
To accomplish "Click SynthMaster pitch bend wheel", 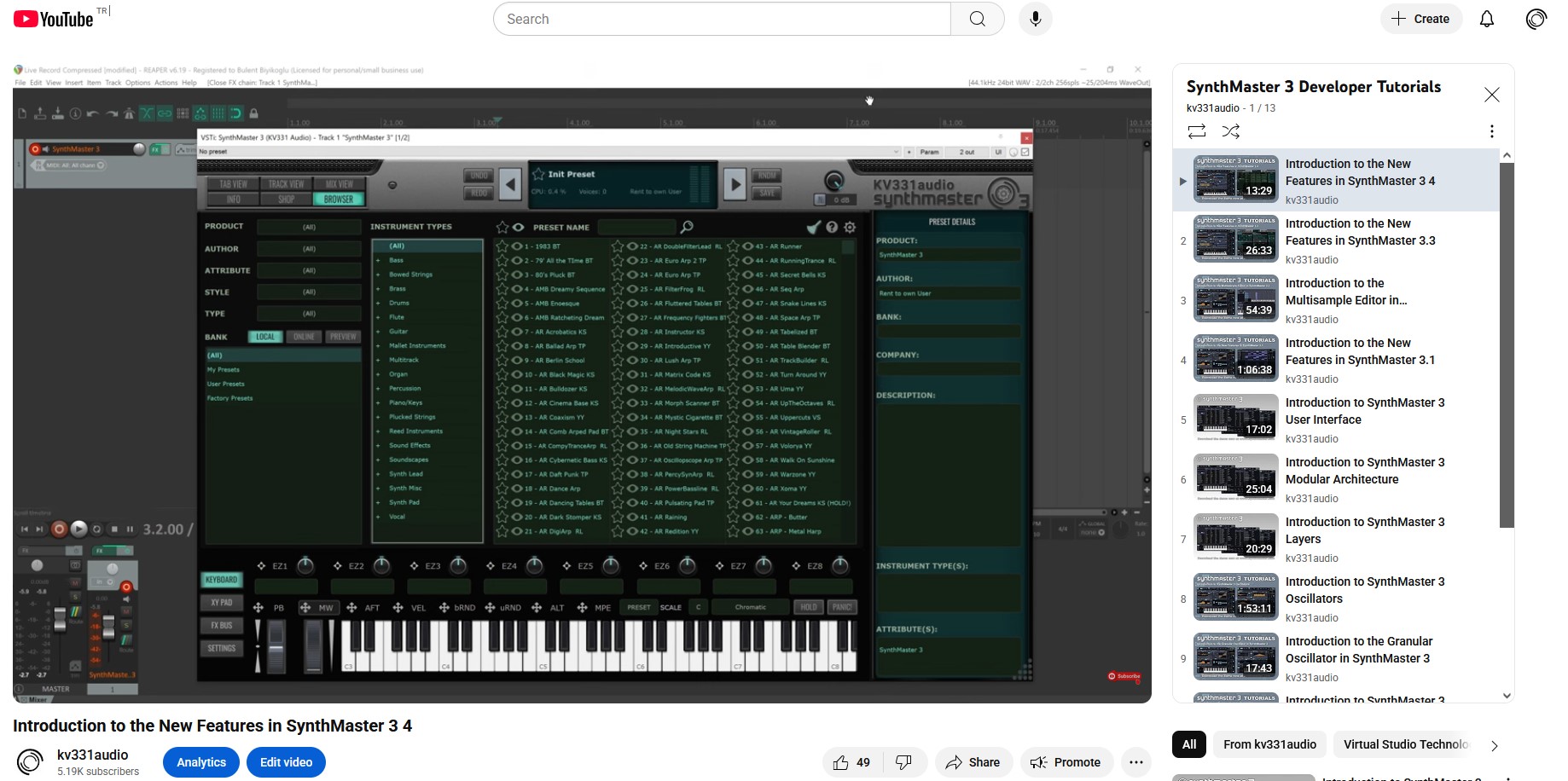I will coord(276,645).
